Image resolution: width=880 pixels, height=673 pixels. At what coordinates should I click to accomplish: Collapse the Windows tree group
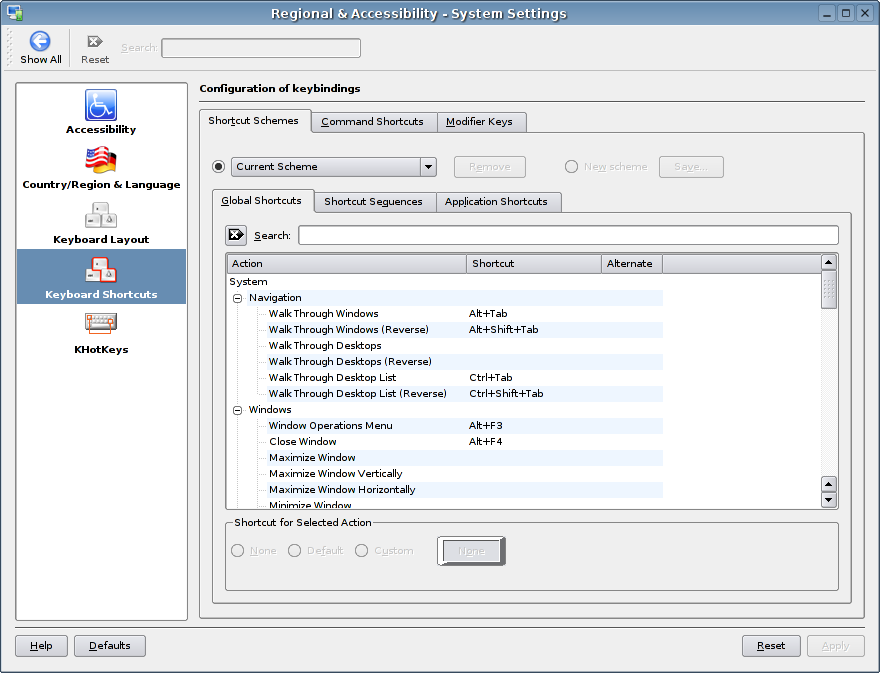click(x=237, y=410)
